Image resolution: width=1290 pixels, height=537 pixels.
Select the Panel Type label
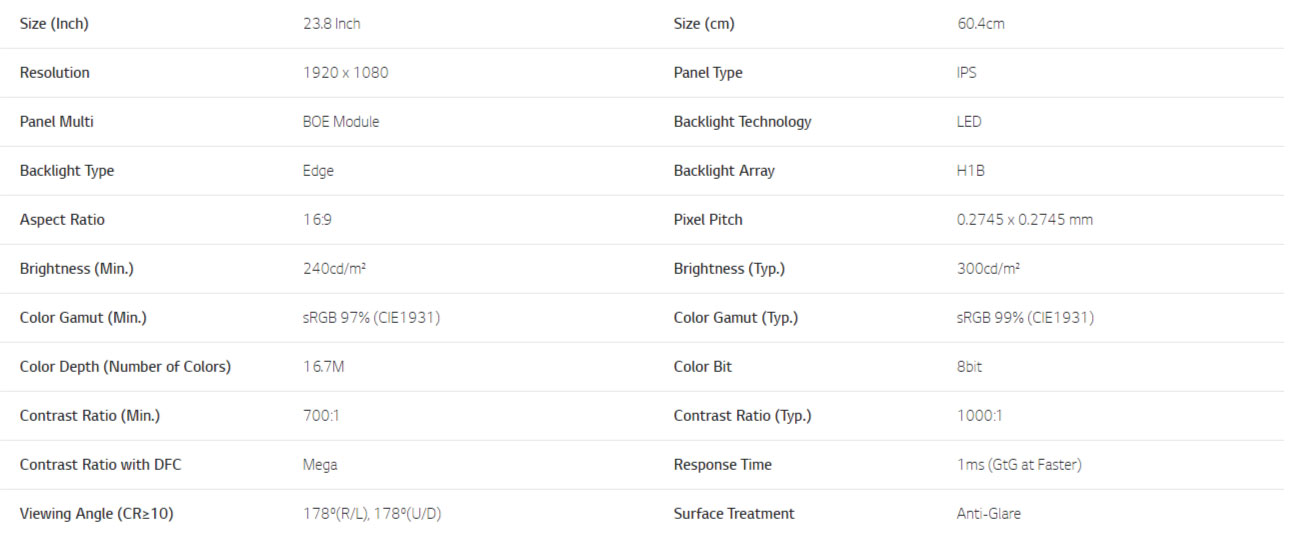tap(708, 73)
